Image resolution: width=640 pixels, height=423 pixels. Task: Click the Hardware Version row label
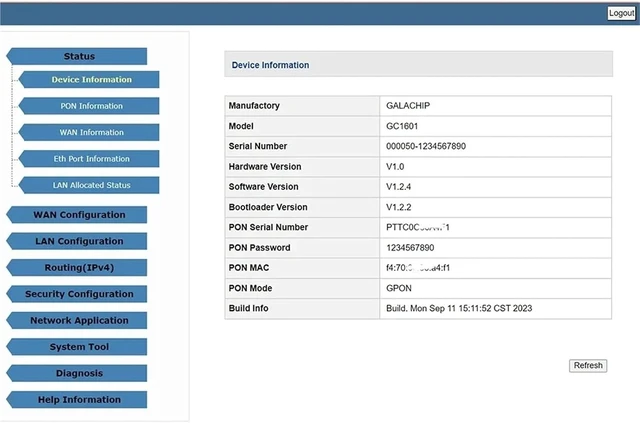tap(264, 167)
